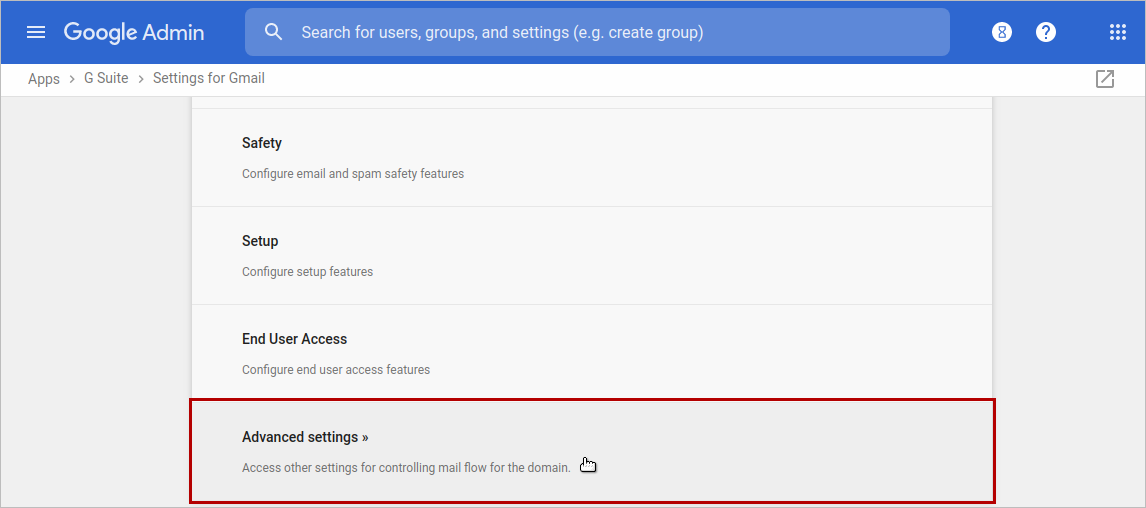Expand the End User Access section
Image resolution: width=1146 pixels, height=508 pixels.
(x=294, y=339)
